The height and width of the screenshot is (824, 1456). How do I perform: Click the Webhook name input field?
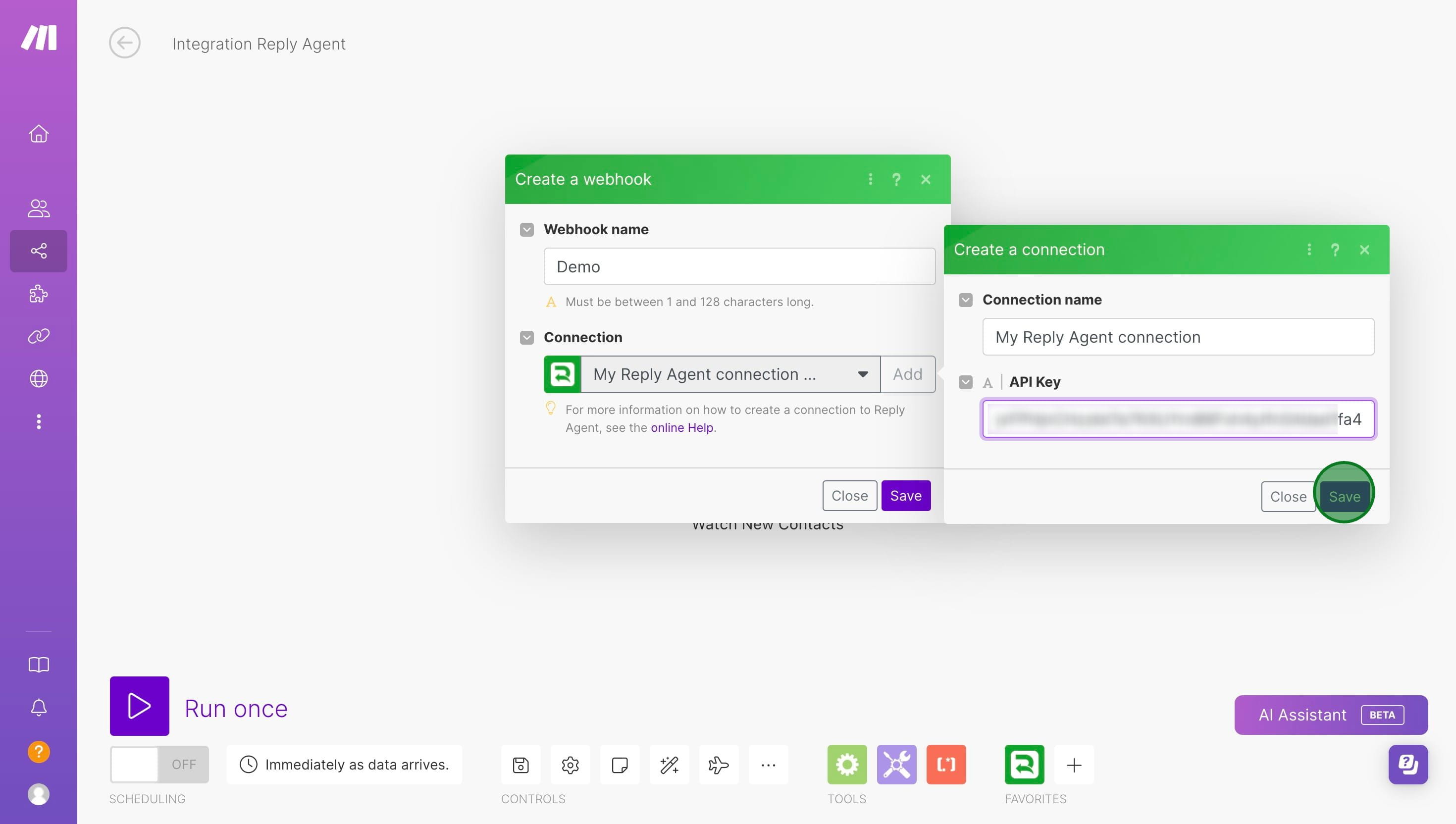(x=739, y=266)
